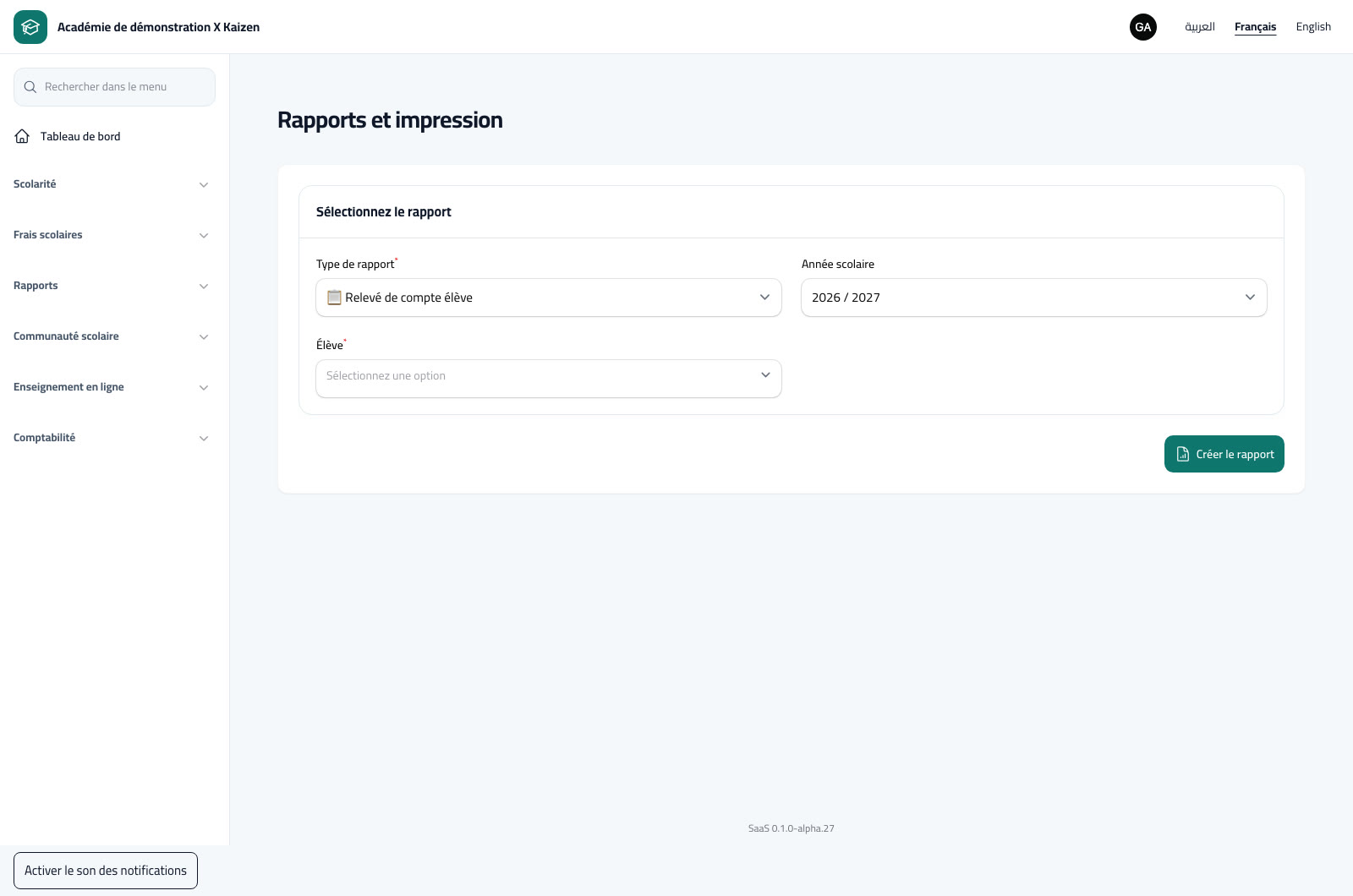Open the GA user avatar menu
This screenshot has height=896, width=1353.
click(1143, 27)
